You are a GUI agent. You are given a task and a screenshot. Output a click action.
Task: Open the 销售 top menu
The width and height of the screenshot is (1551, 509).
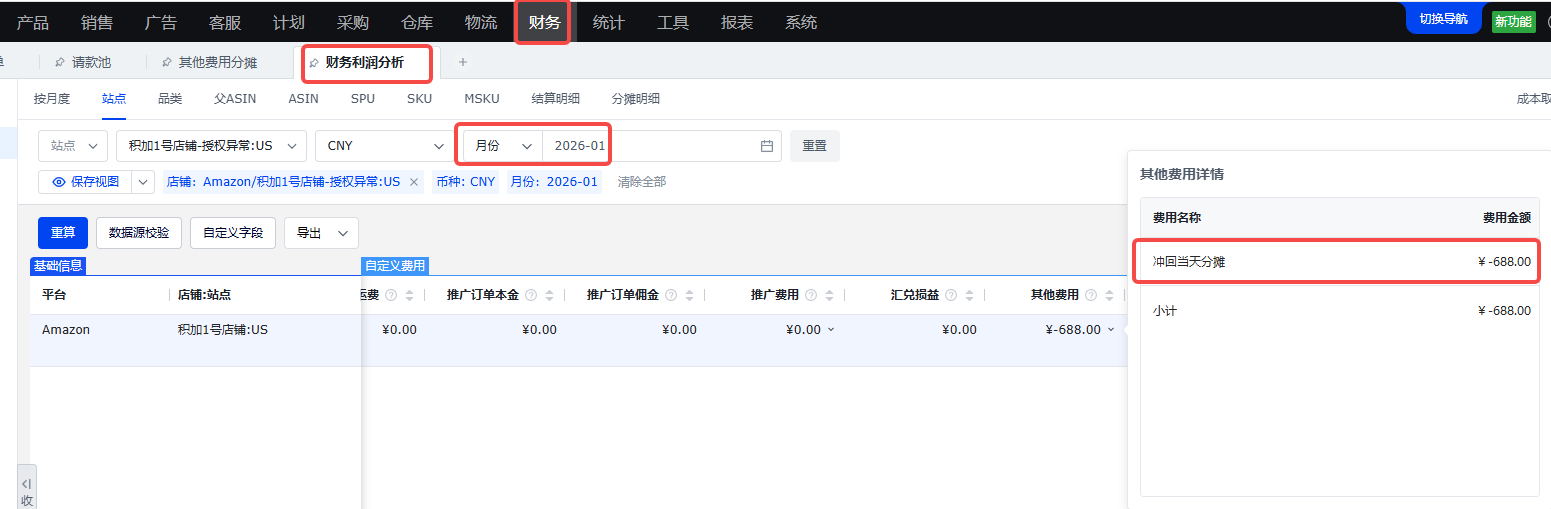pos(97,22)
